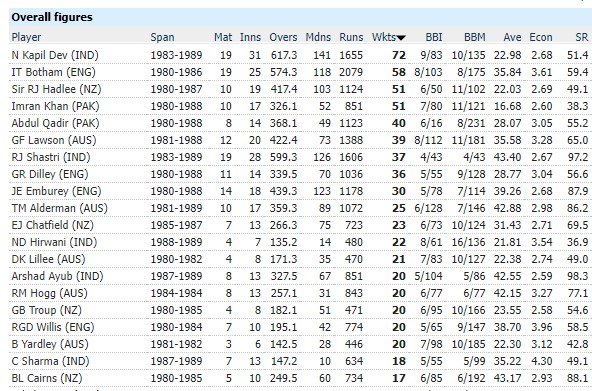592x391 pixels.
Task: Open Sir RJ Hadlee (NZ) profile
Action: (x=56, y=89)
